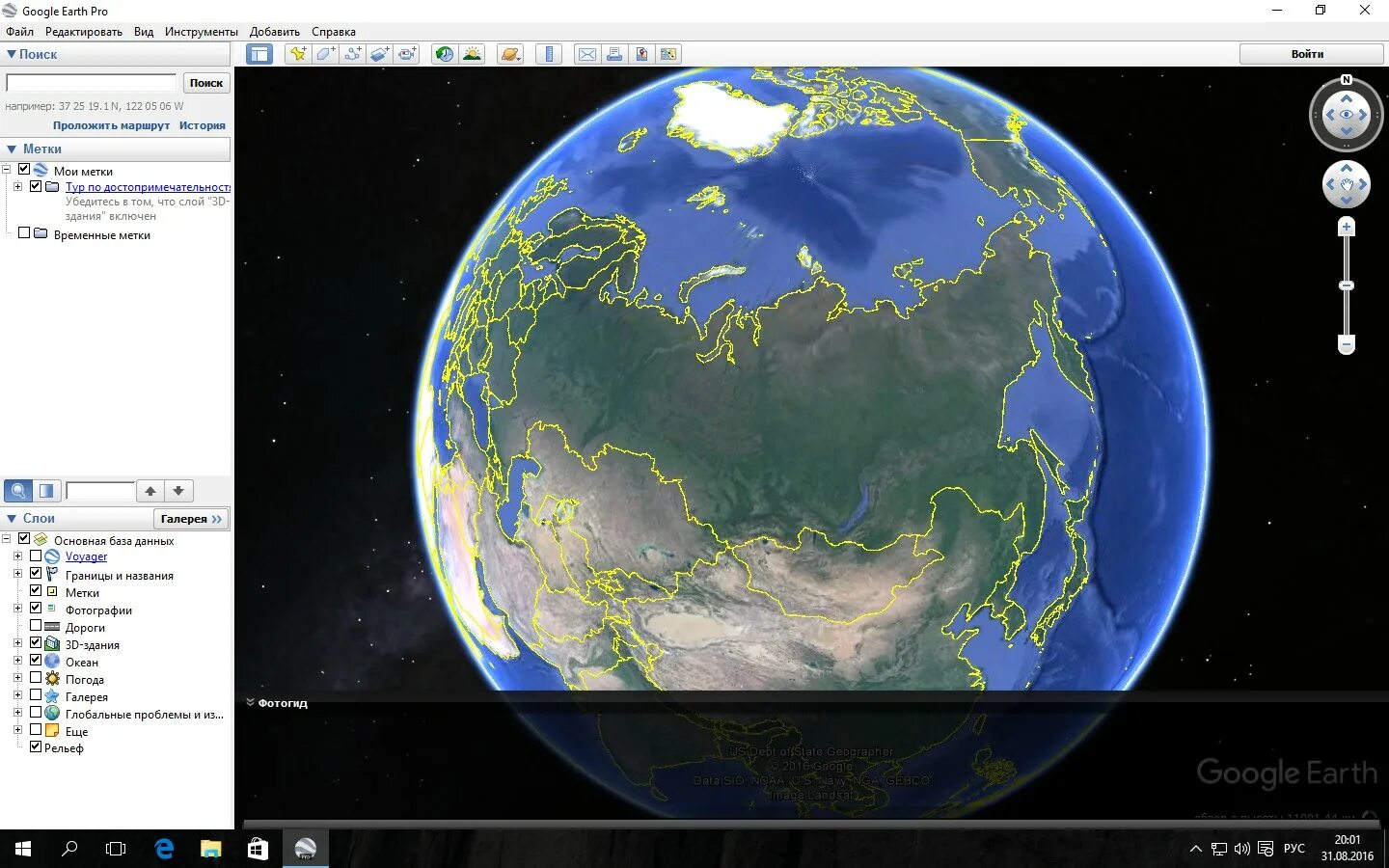Toggle Voyager layer checkbox
The height and width of the screenshot is (868, 1389).
pos(36,556)
